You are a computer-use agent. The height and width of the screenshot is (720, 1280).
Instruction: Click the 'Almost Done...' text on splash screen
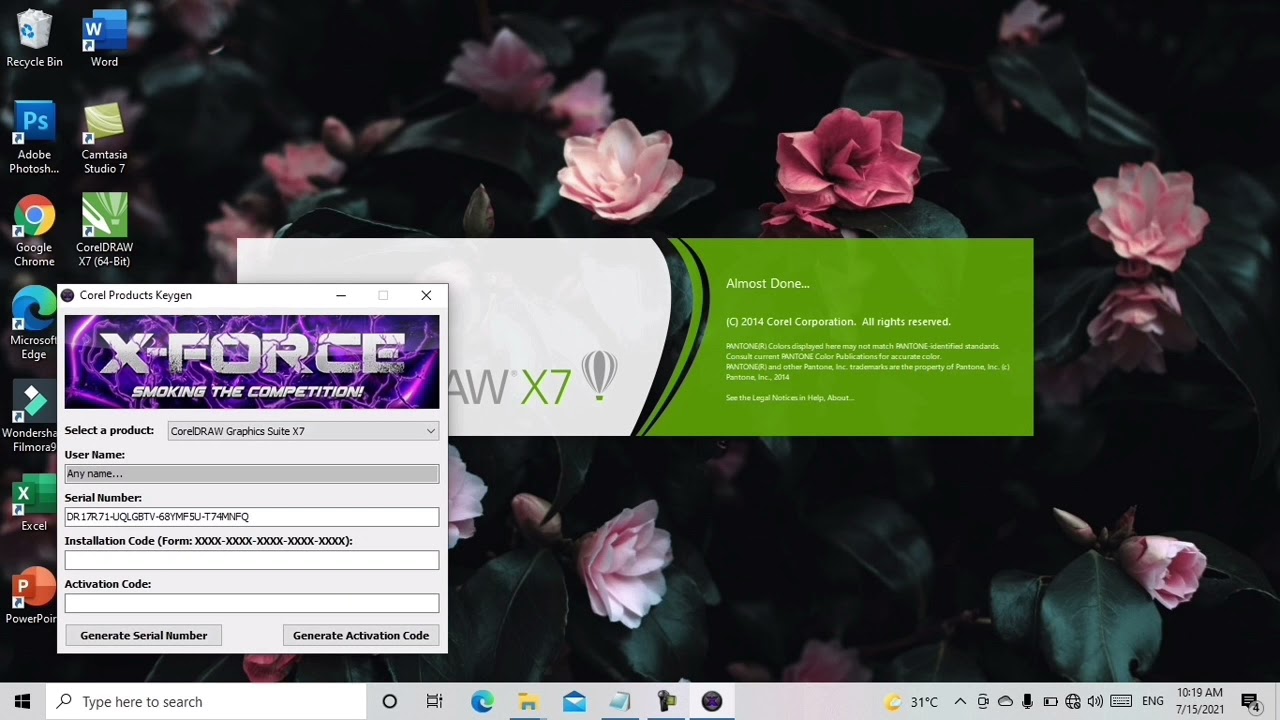tap(768, 284)
